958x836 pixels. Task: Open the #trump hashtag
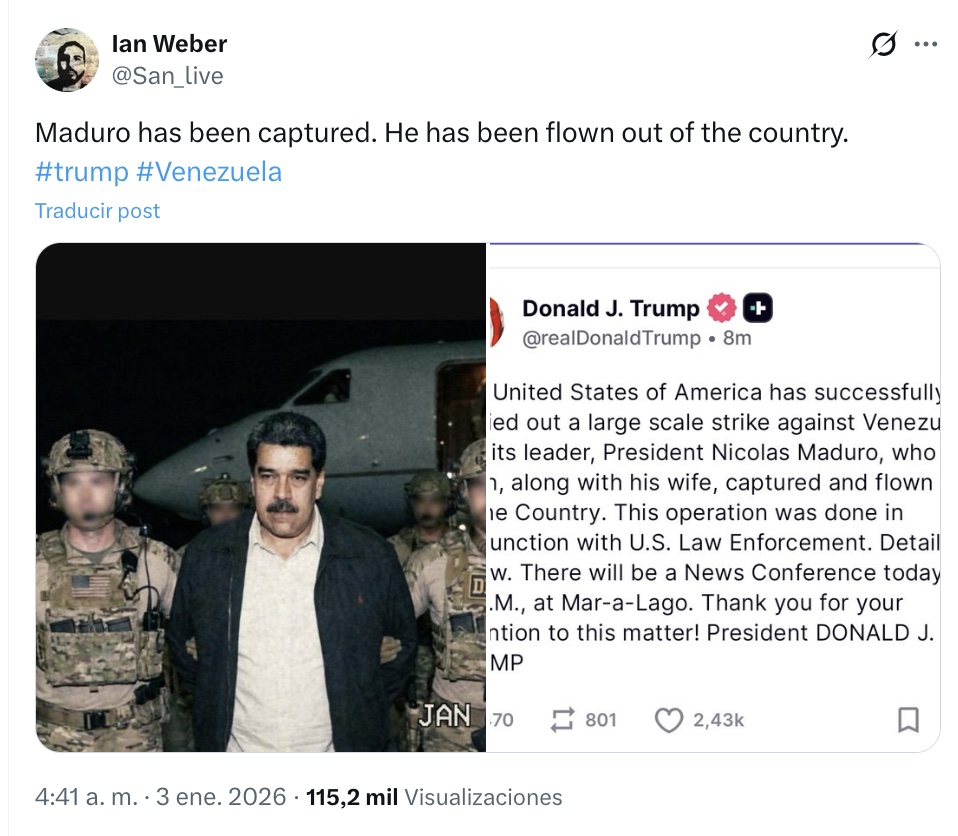pos(81,172)
